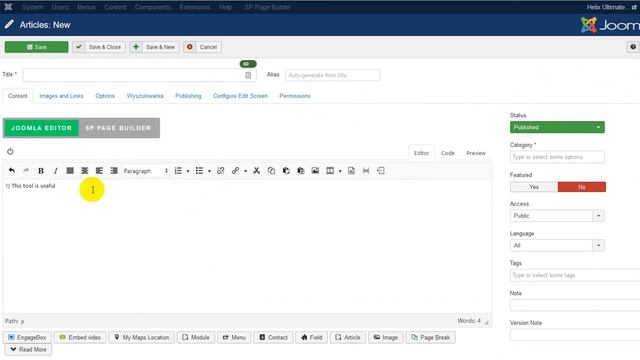Click the Cancel button

202,47
